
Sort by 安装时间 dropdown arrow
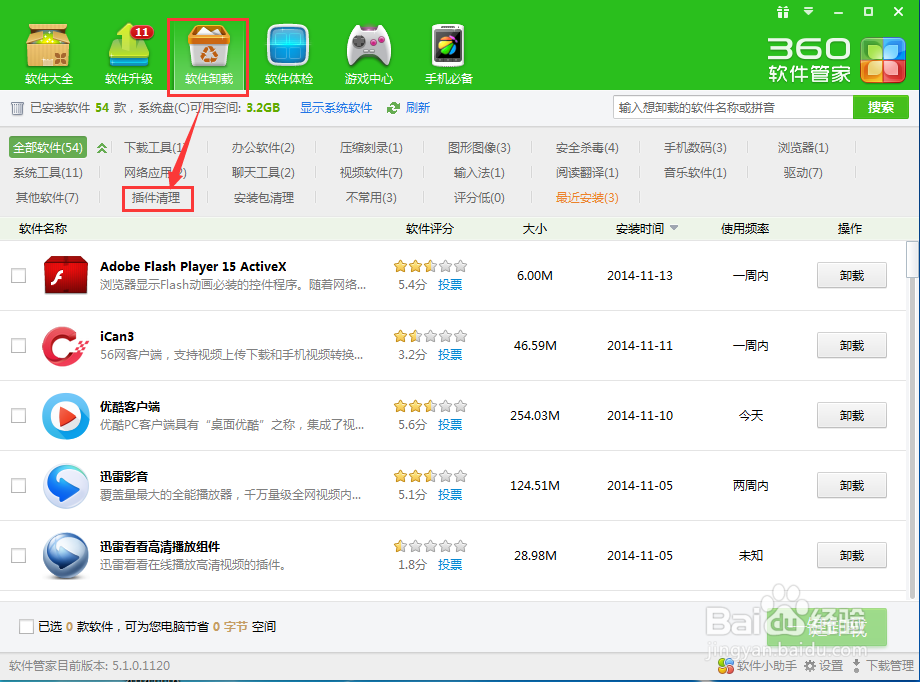tap(674, 228)
